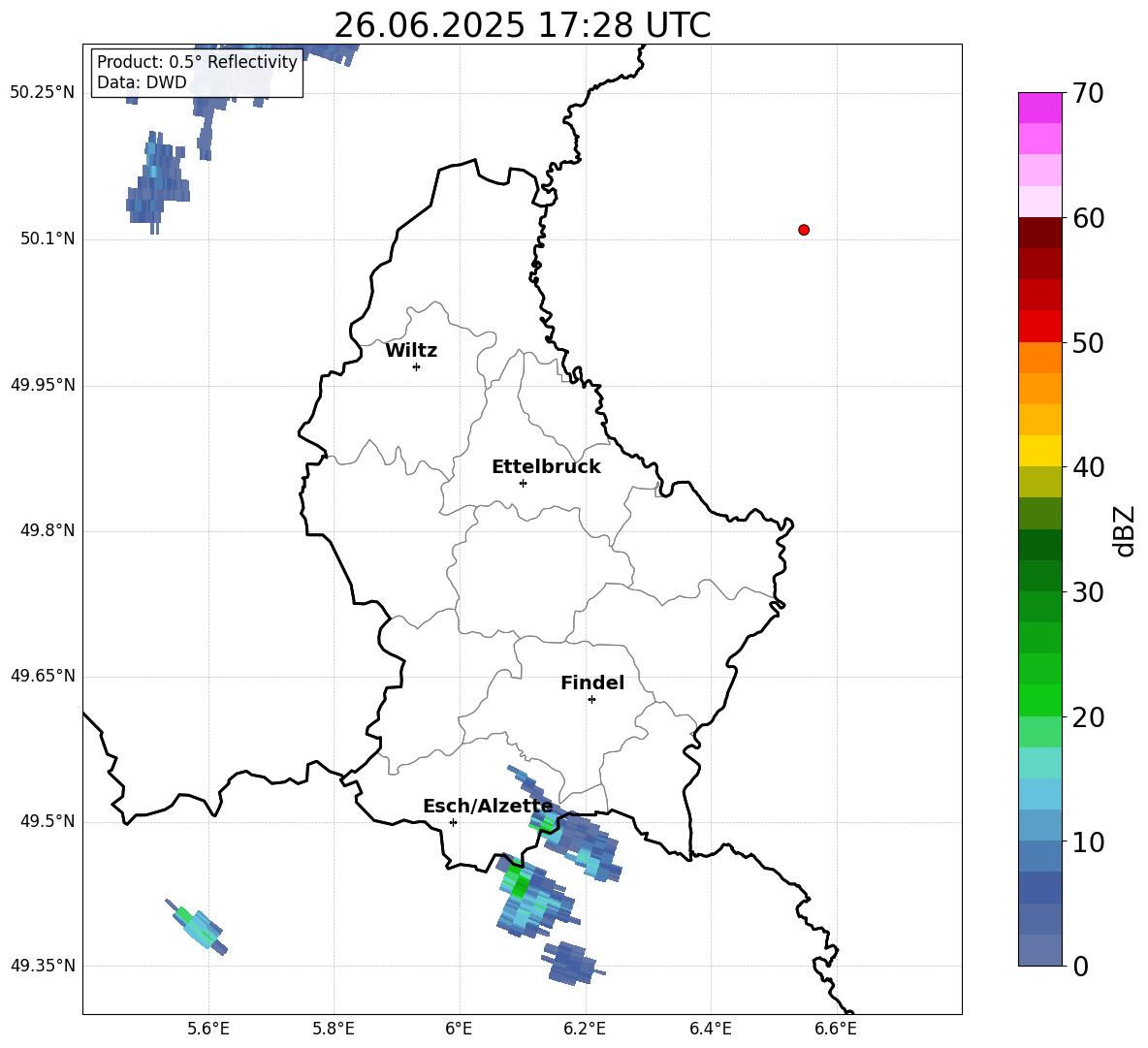1148x1048 pixels.
Task: Click the 70 tick on colorbar
Action: pyautogui.click(x=1088, y=93)
